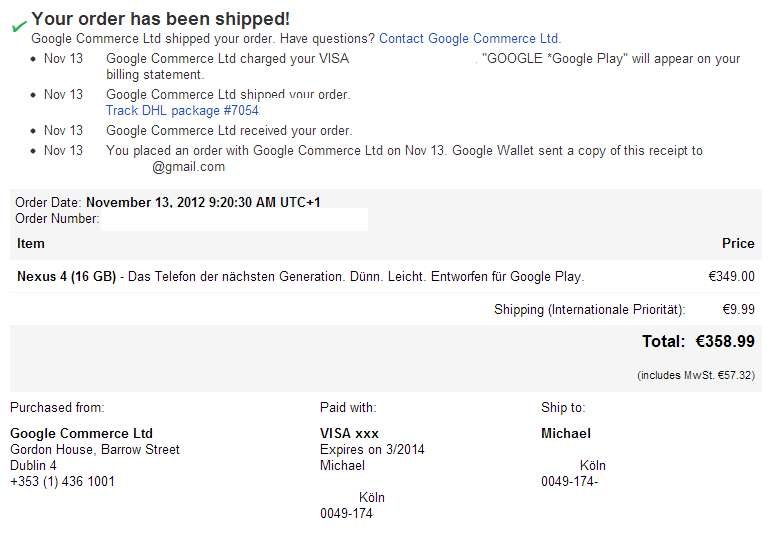Image resolution: width=773 pixels, height=546 pixels.
Task: Open the Contact Google Commerce Ltd link
Action: 470,38
